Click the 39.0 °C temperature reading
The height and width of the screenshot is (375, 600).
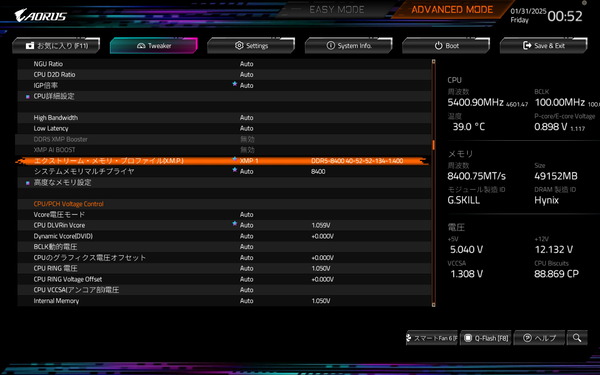tap(469, 127)
